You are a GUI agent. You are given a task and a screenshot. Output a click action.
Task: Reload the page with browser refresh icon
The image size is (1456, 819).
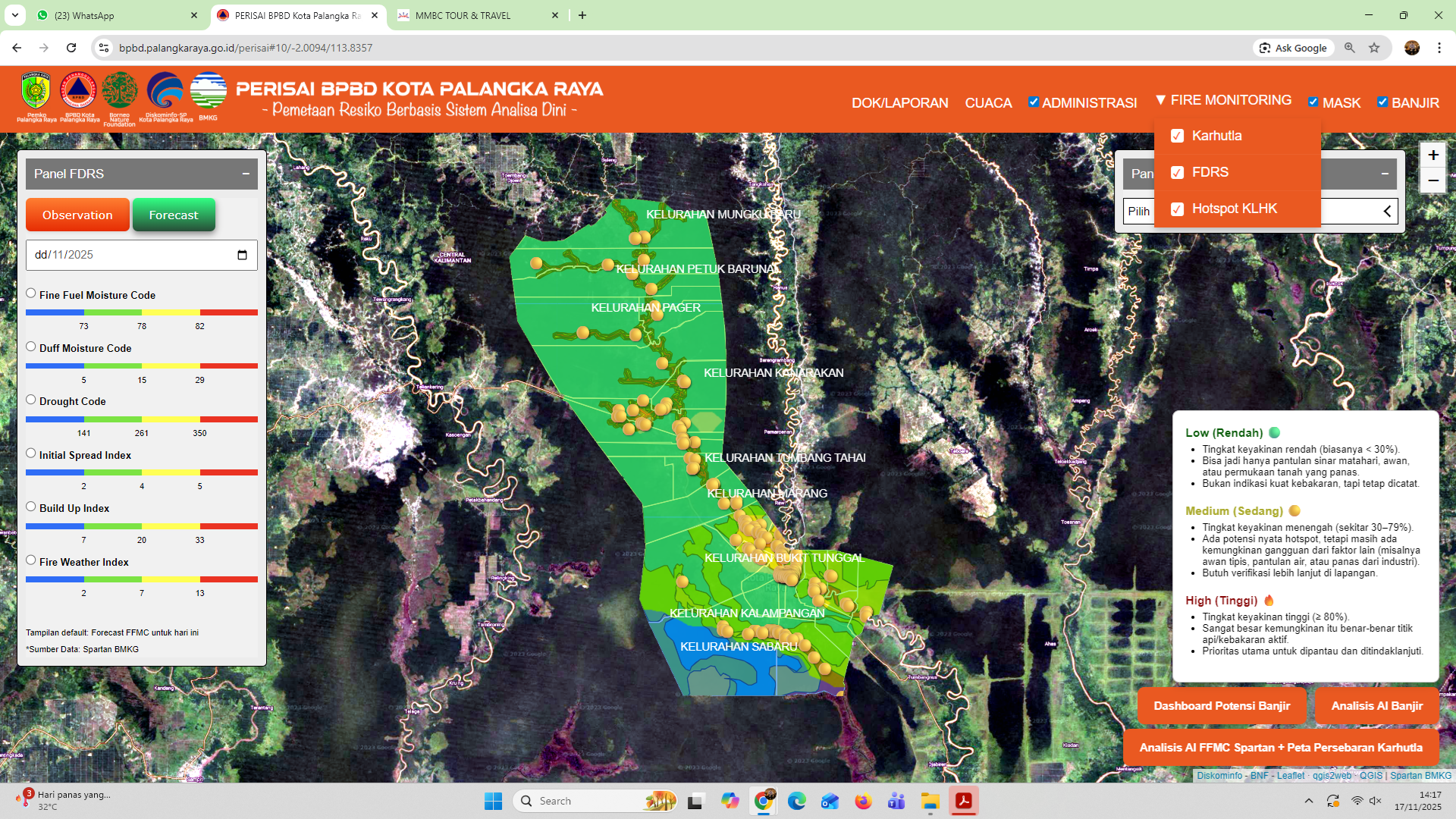[71, 48]
